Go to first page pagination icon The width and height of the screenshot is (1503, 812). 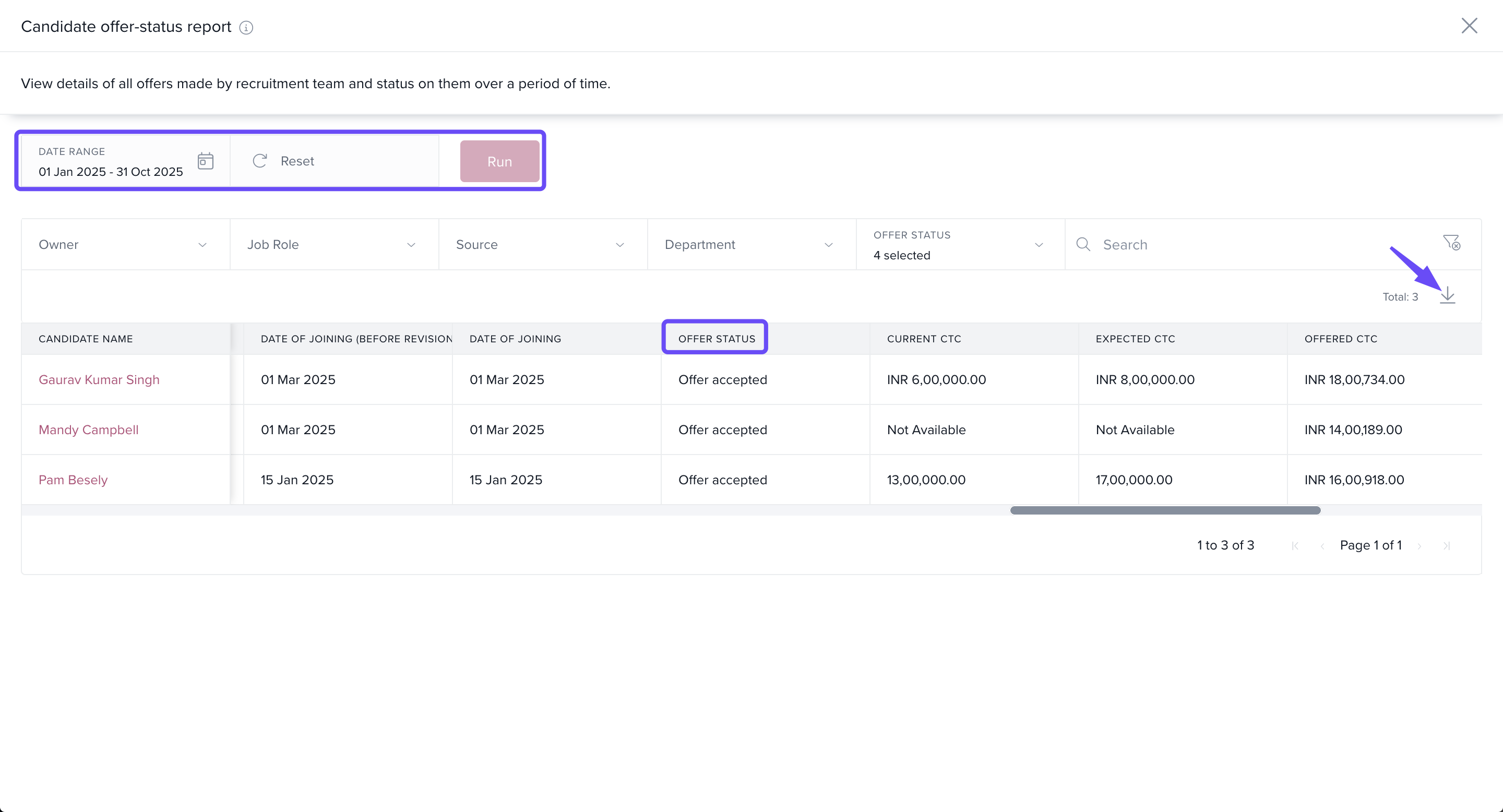tap(1295, 545)
